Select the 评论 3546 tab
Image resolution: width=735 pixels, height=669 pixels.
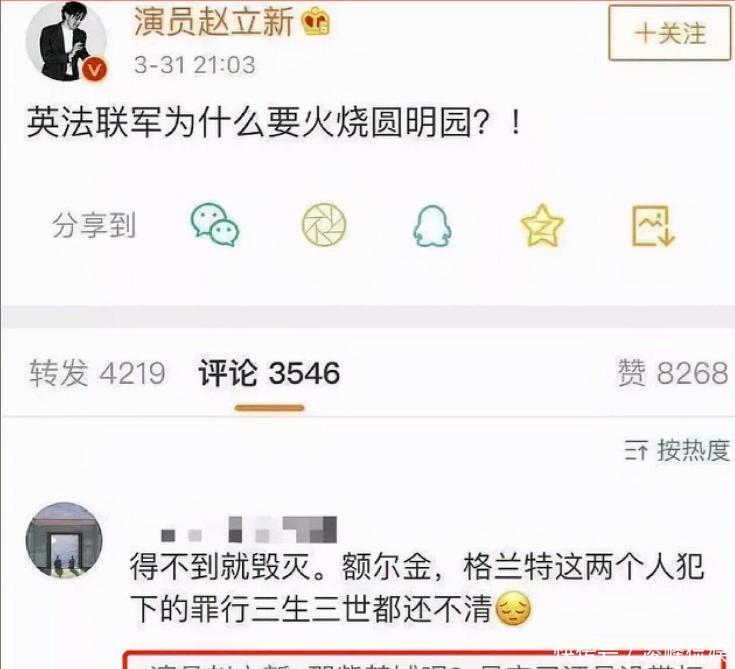[269, 373]
